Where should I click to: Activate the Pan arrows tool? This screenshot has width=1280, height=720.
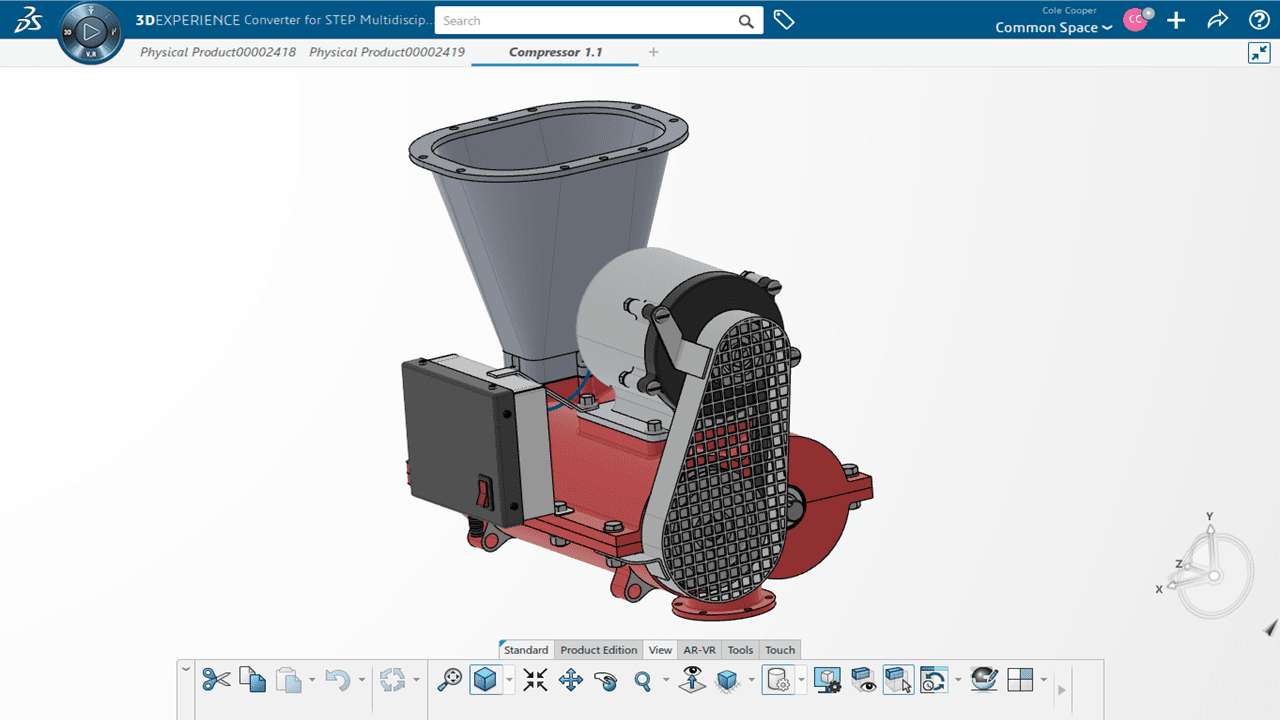(571, 680)
